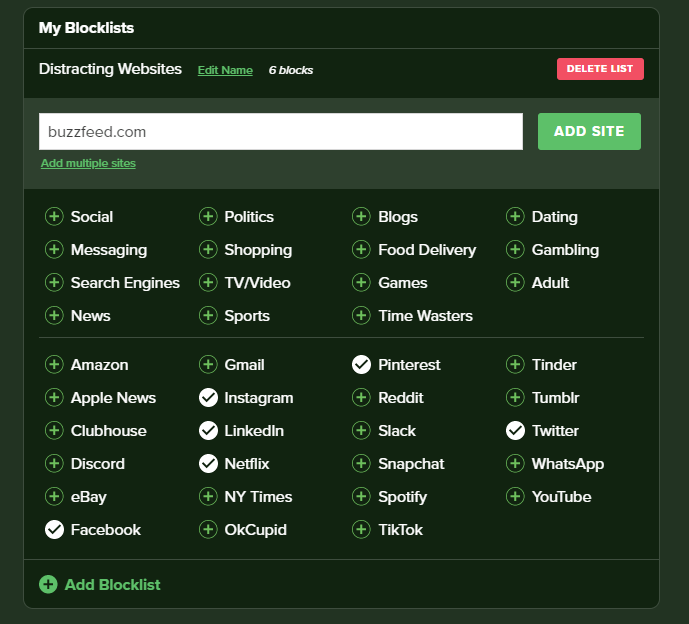This screenshot has width=689, height=624.
Task: Add Tinder to the blocklist
Action: [x=515, y=365]
